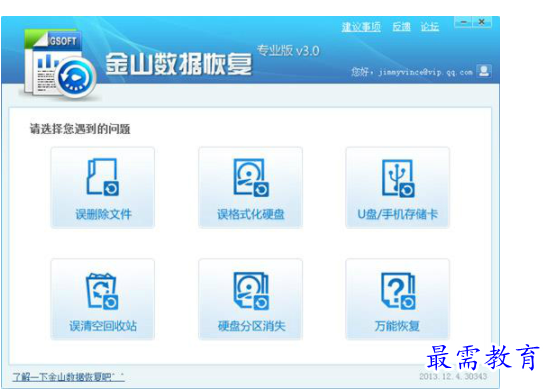Viewport: 548px width, 389px height.
Task: Open the 误清空回收站 recycle bin icon
Action: pos(102,291)
